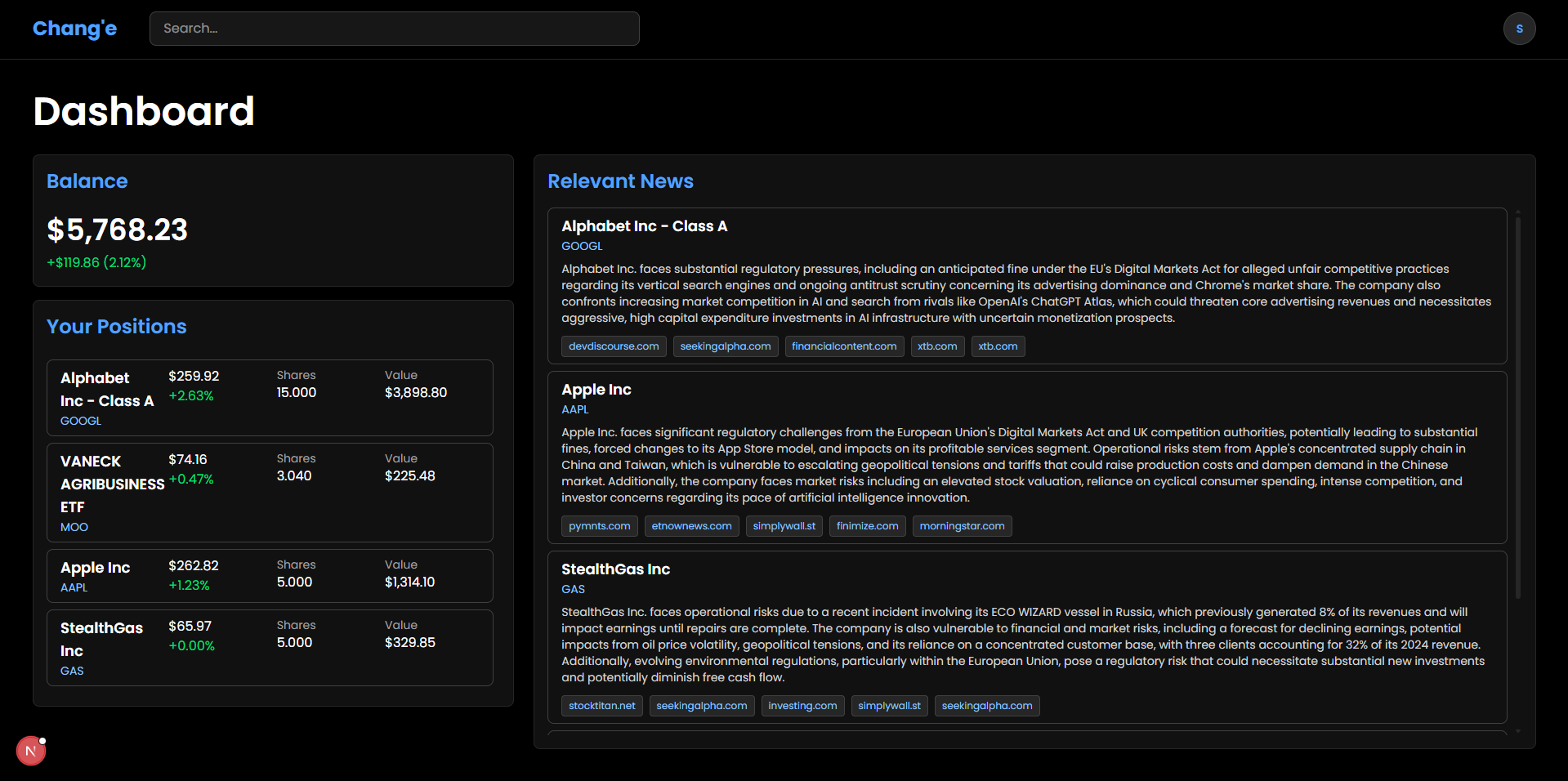1568x781 pixels.
Task: Click the pymnts.com source tag
Action: coord(599,526)
